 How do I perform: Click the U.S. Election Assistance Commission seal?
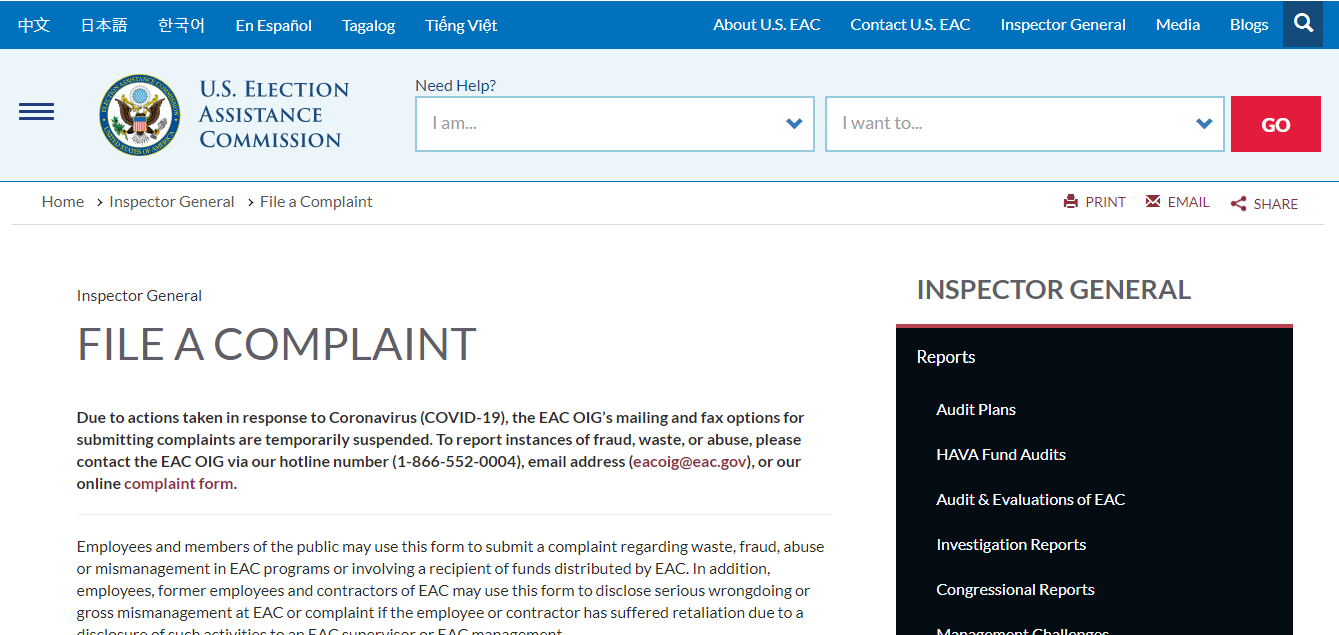pos(140,114)
